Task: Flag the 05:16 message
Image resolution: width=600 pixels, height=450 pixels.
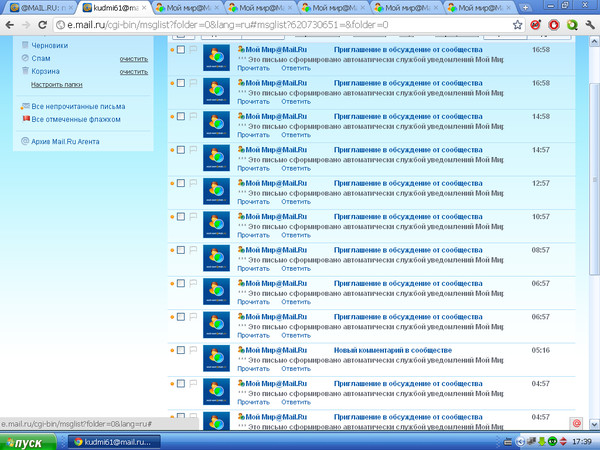Action: point(193,350)
